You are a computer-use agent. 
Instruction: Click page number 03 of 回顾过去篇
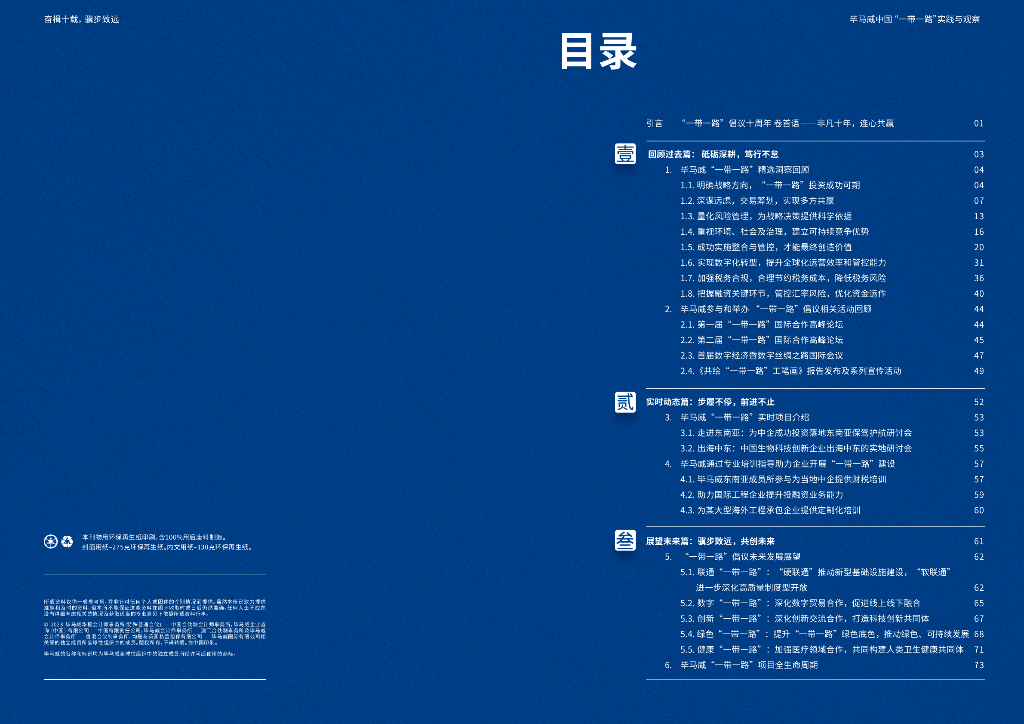tap(978, 155)
